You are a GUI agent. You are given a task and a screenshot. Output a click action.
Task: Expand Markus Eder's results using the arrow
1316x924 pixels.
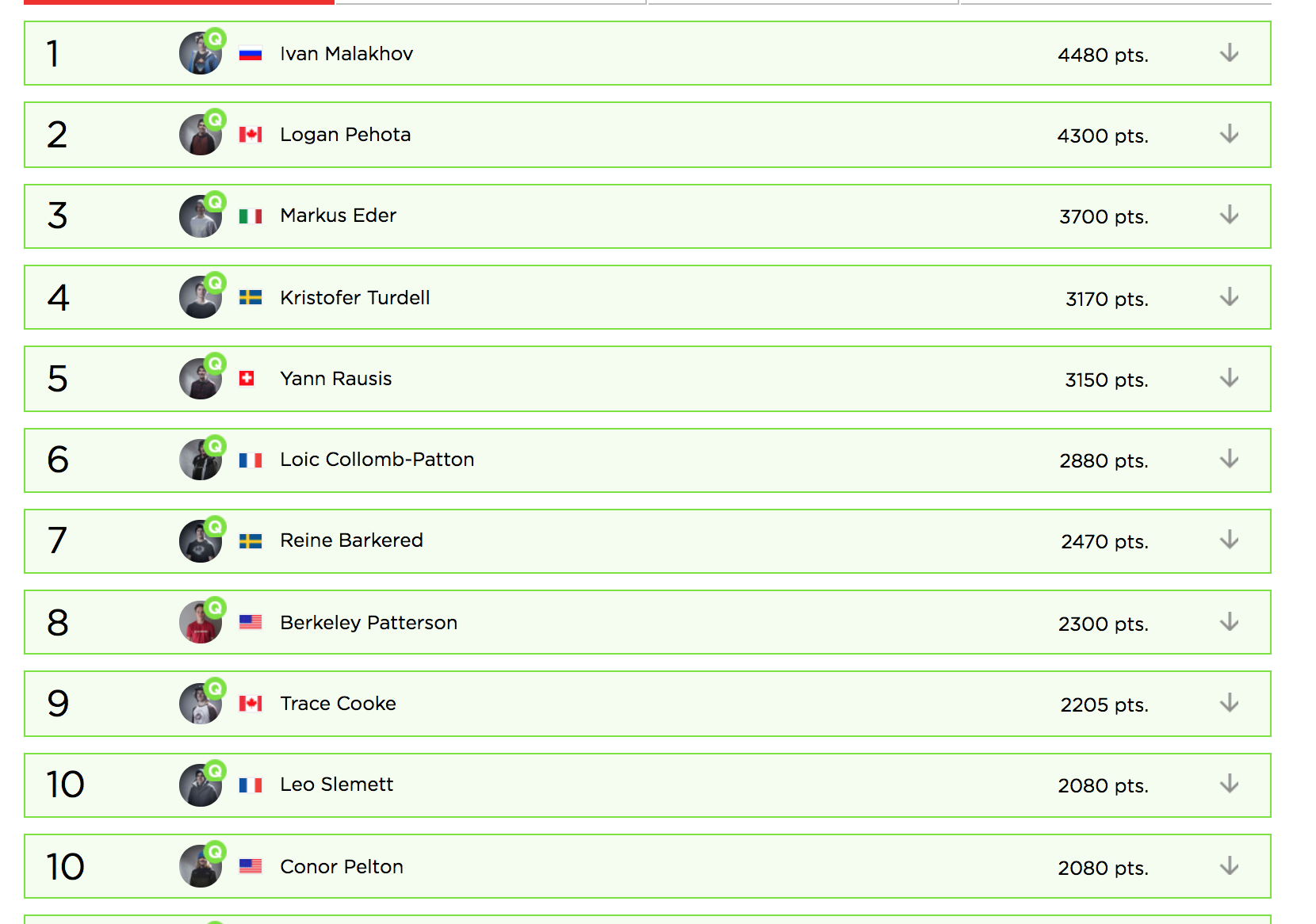pos(1229,215)
